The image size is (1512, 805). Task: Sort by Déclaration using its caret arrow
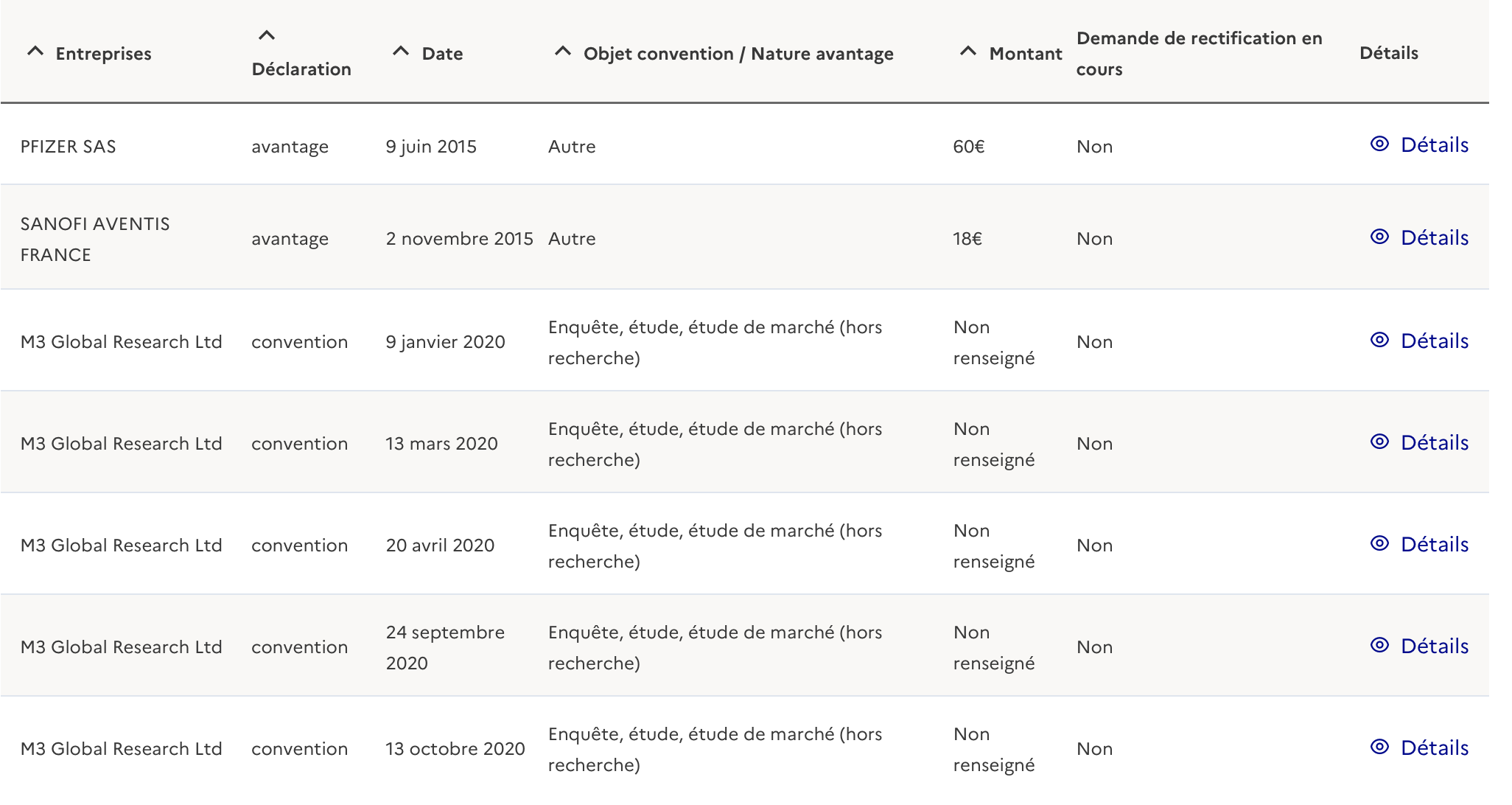(x=267, y=35)
